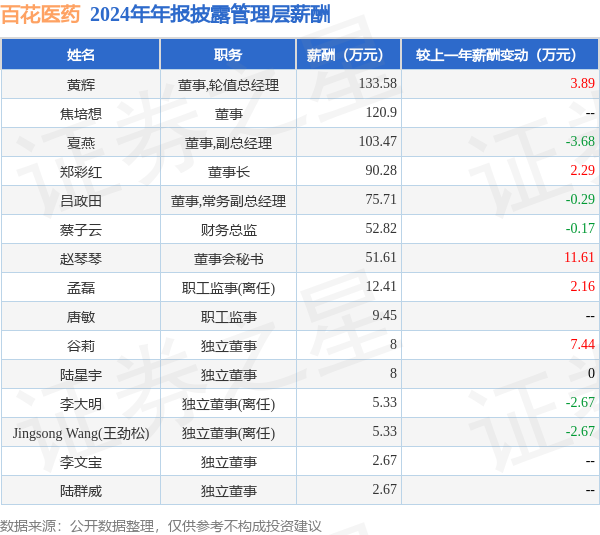The width and height of the screenshot is (600, 535).
Task: Click the 数据来源 footer disclaimer text
Action: click(x=161, y=526)
